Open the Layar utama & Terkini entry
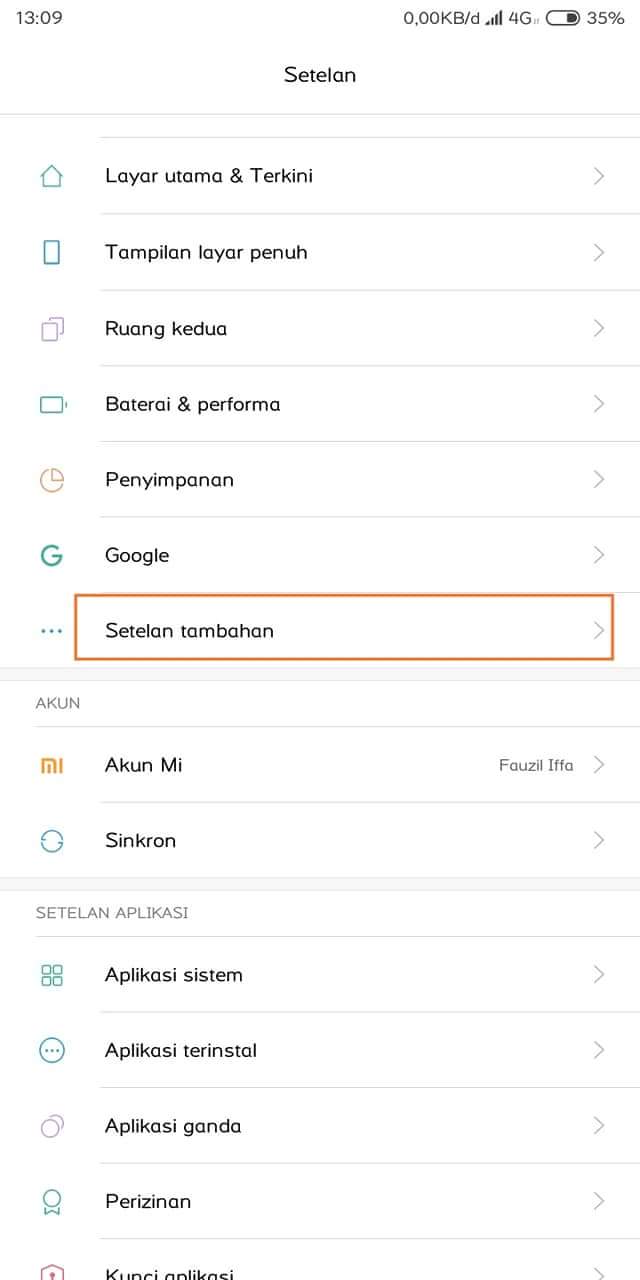The image size is (640, 1280). 208,176
